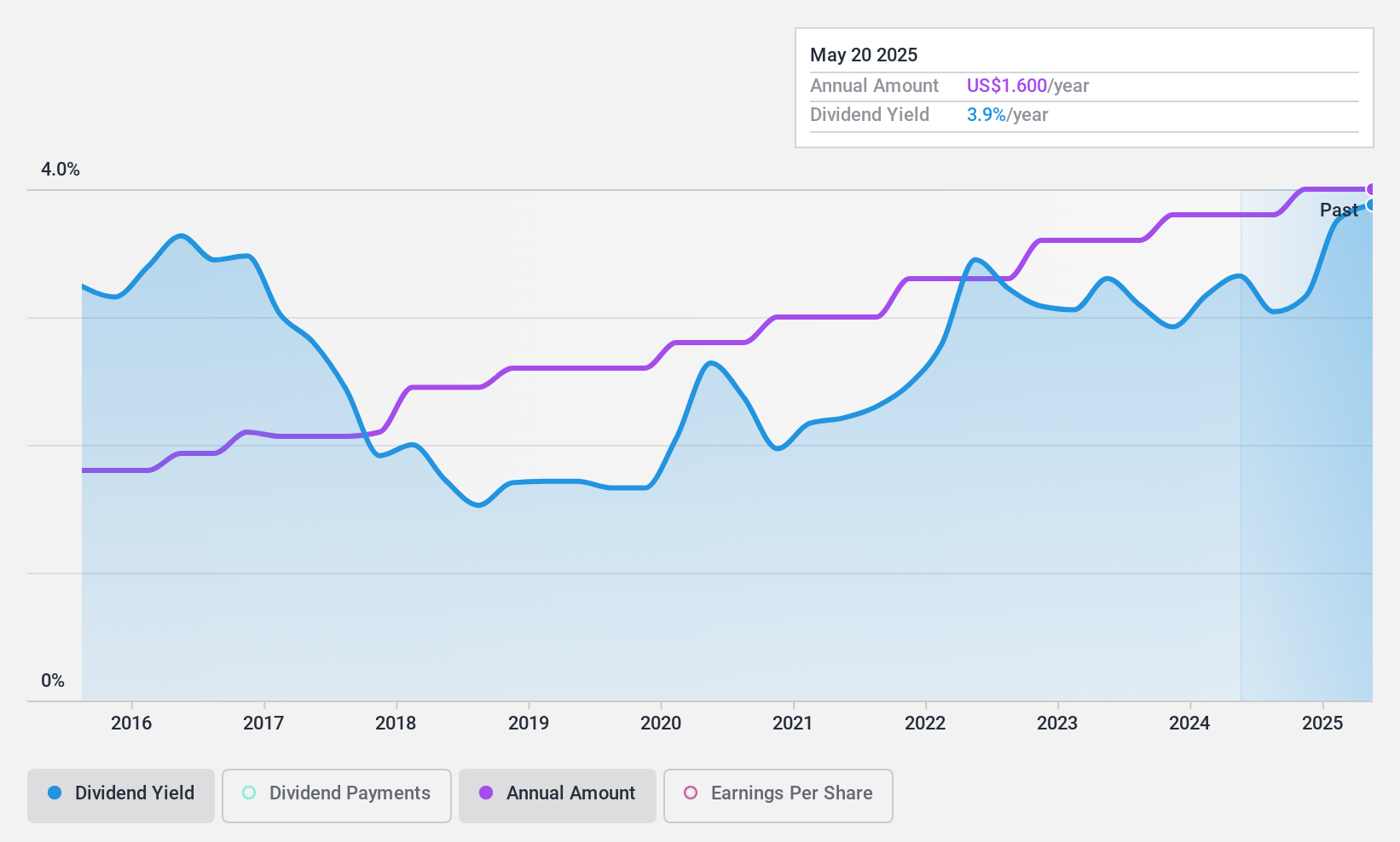
Task: Click the May 20 2025 tooltip date
Action: pyautogui.click(x=864, y=55)
